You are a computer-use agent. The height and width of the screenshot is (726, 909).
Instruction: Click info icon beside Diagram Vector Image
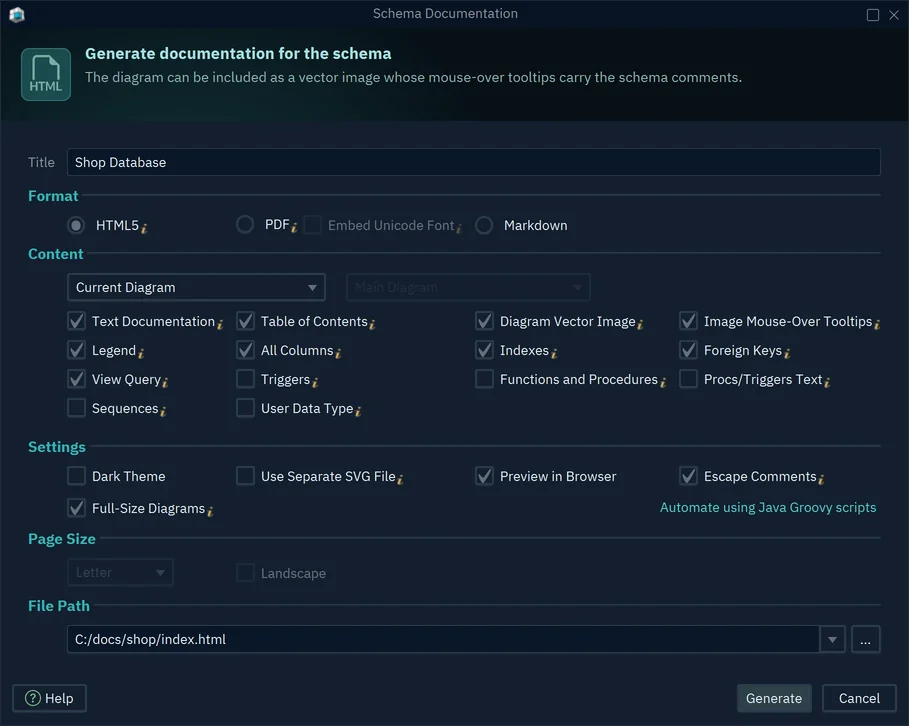pos(640,324)
